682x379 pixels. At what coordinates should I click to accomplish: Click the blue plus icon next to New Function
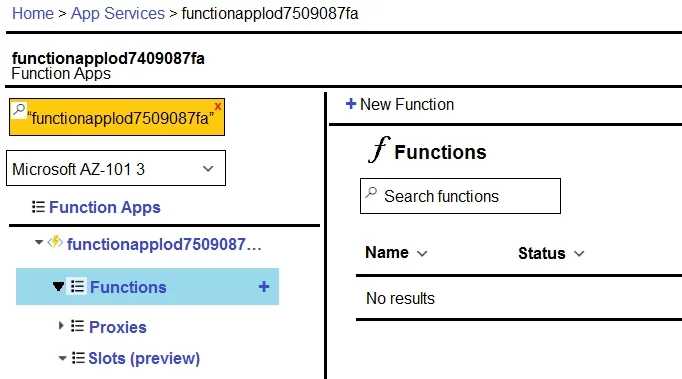[351, 104]
